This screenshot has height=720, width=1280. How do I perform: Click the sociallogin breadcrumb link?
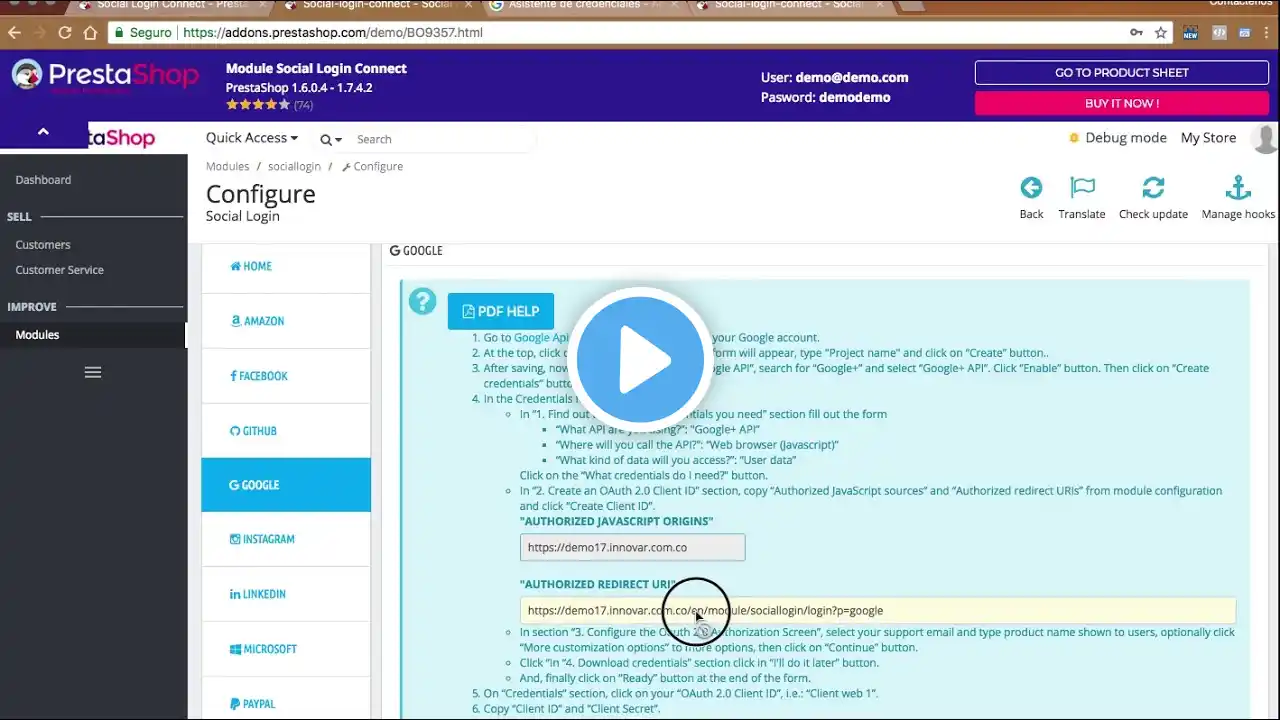point(294,166)
